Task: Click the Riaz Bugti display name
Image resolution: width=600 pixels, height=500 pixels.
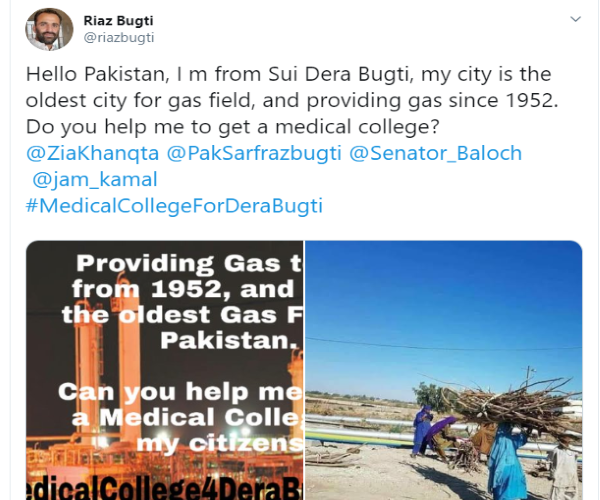Action: (x=119, y=21)
